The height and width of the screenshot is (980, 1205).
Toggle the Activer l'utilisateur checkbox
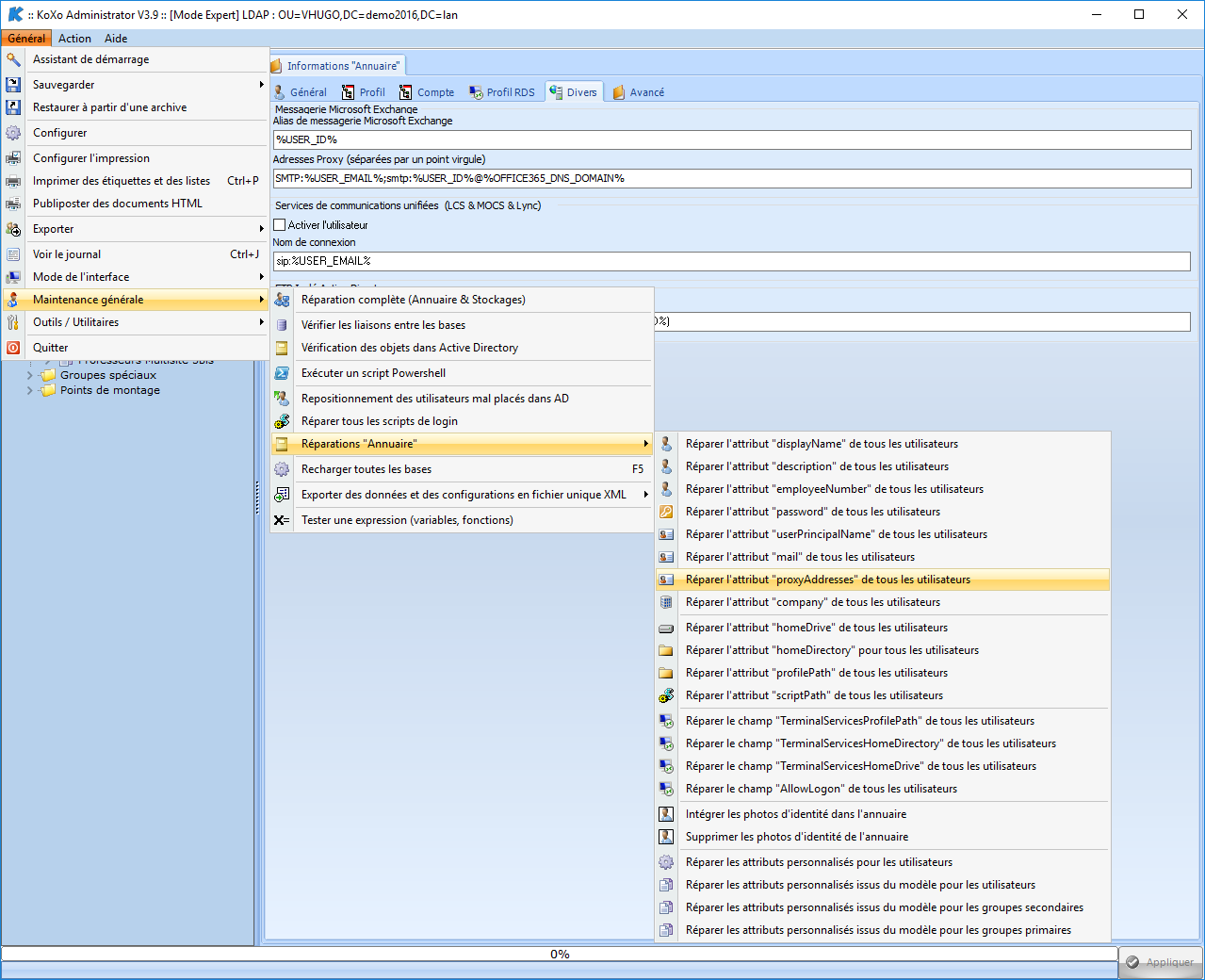pyautogui.click(x=280, y=225)
